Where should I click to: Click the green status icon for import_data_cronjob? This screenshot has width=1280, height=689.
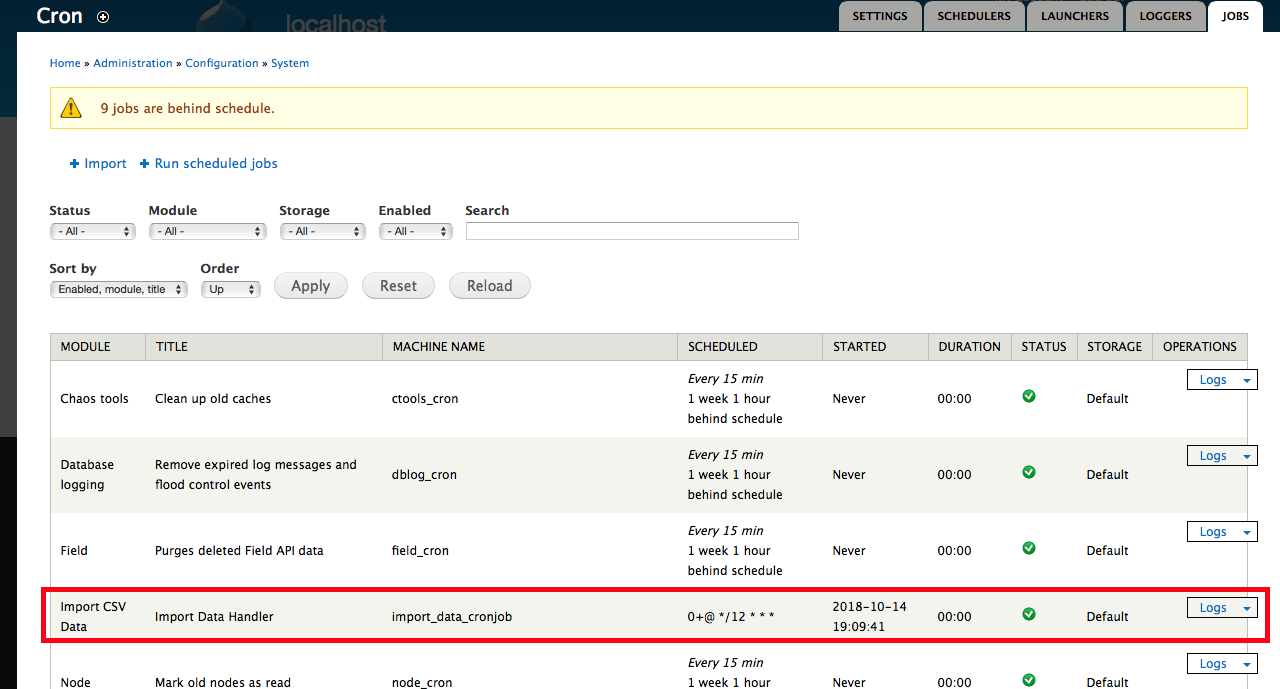(1028, 614)
